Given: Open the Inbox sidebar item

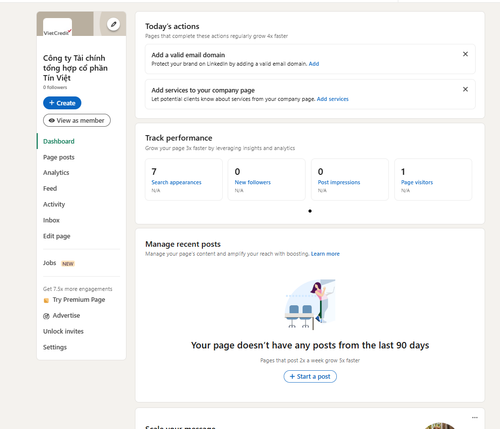Looking at the screenshot, I should 51,220.
